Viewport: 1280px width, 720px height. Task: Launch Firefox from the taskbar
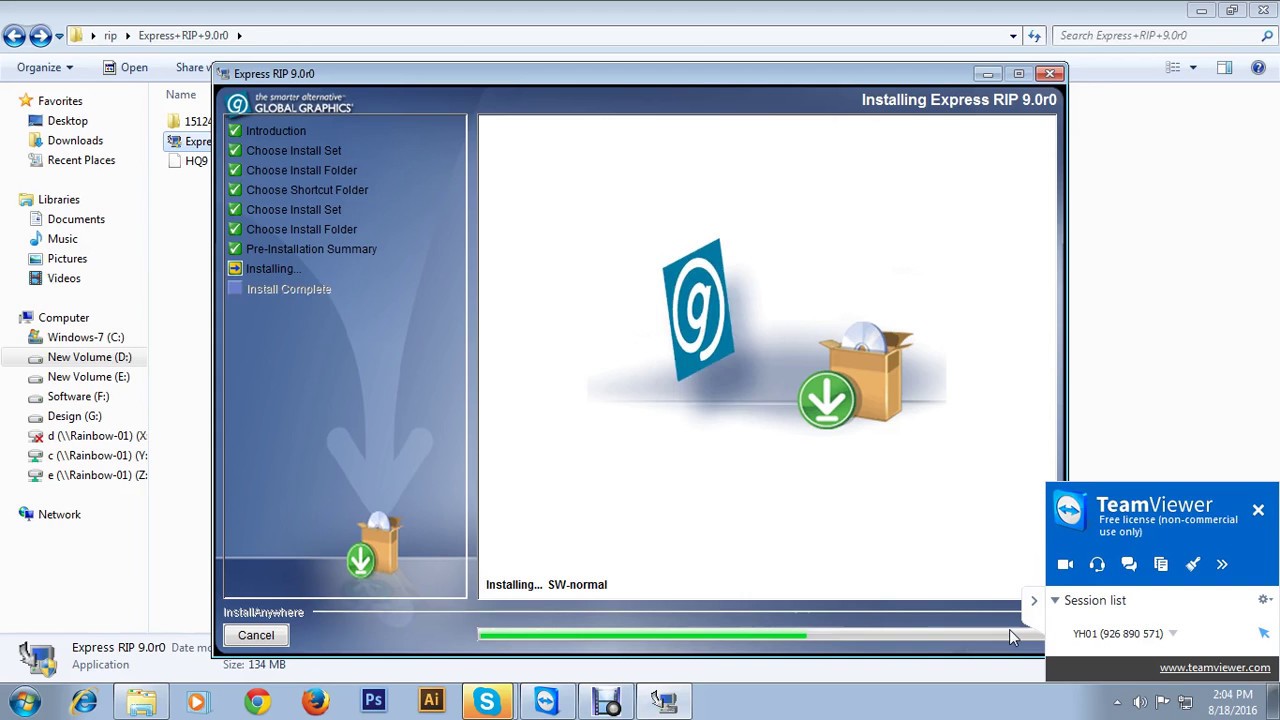[315, 702]
